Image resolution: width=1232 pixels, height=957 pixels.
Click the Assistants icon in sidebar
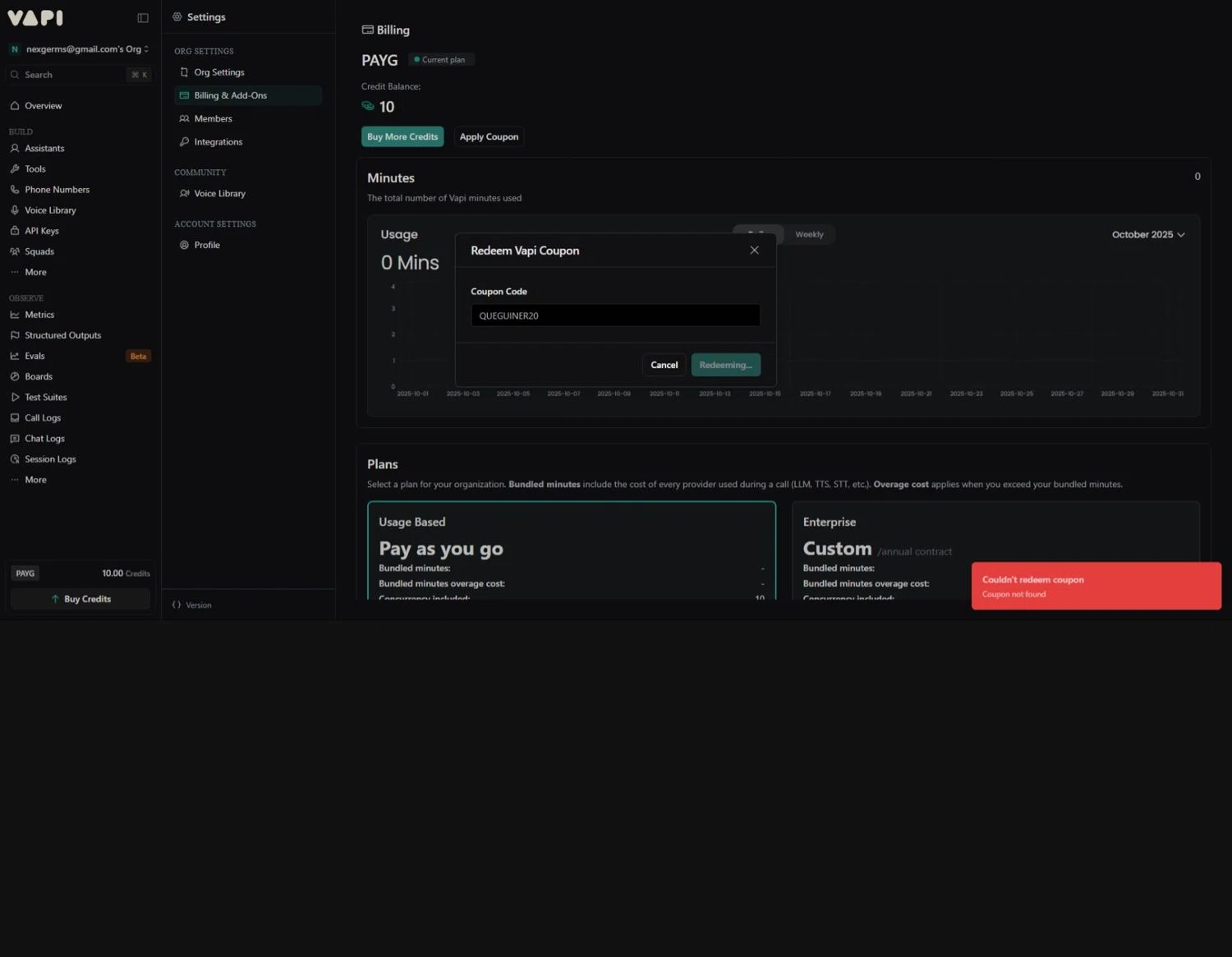[15, 149]
